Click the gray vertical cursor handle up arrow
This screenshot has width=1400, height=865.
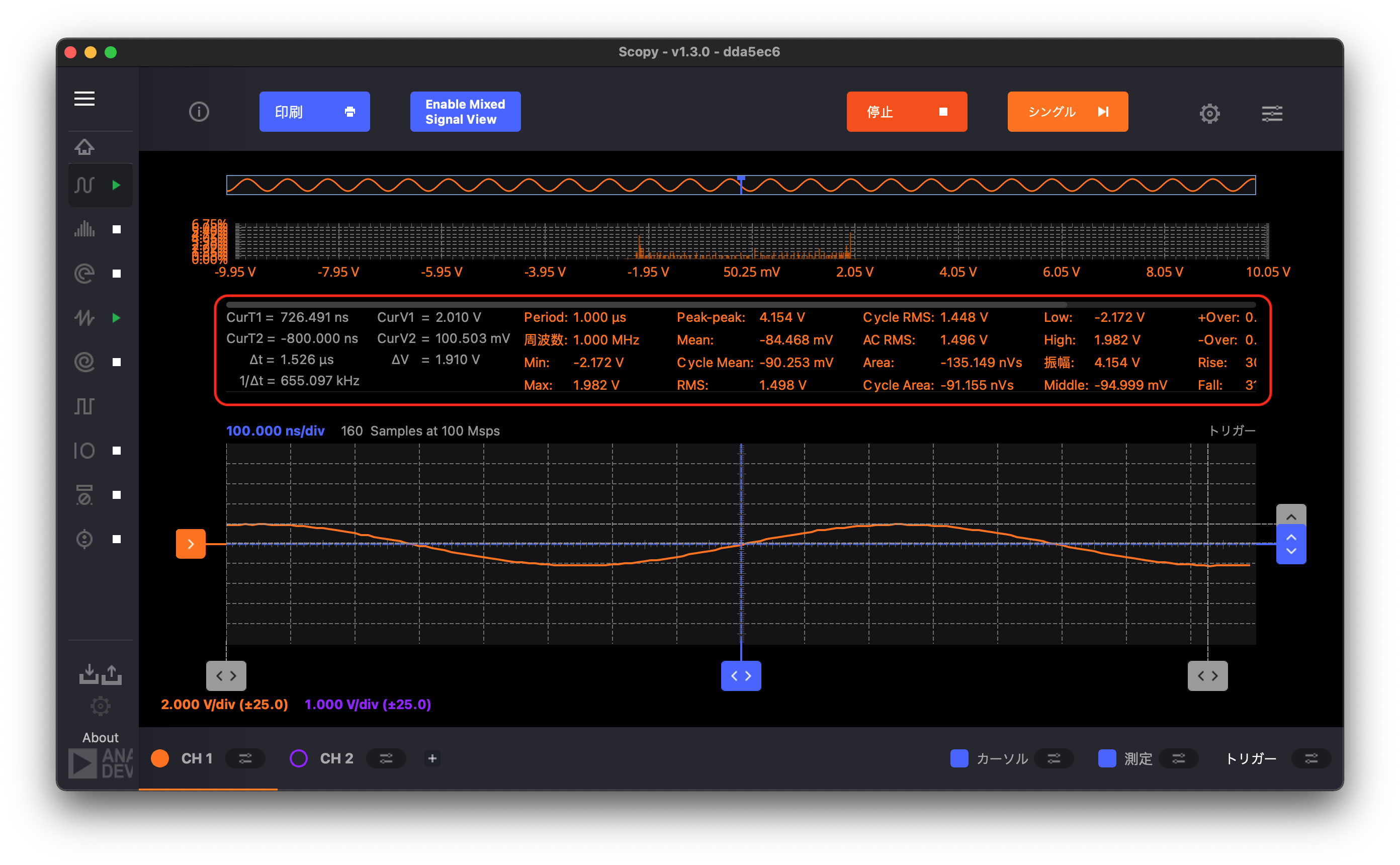pyautogui.click(x=1291, y=516)
